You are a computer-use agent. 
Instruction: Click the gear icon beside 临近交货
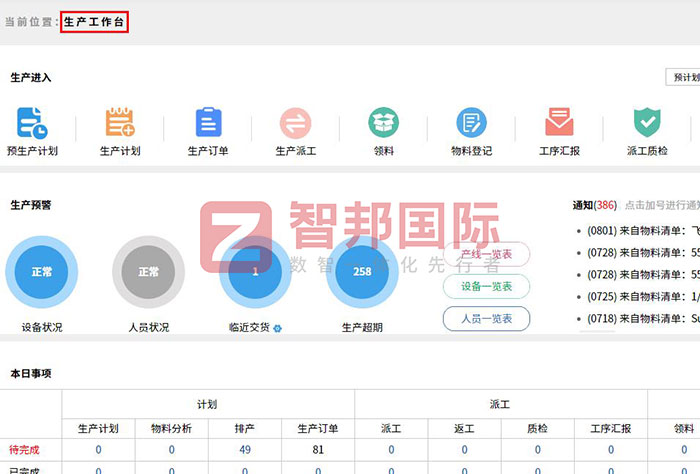[278, 328]
